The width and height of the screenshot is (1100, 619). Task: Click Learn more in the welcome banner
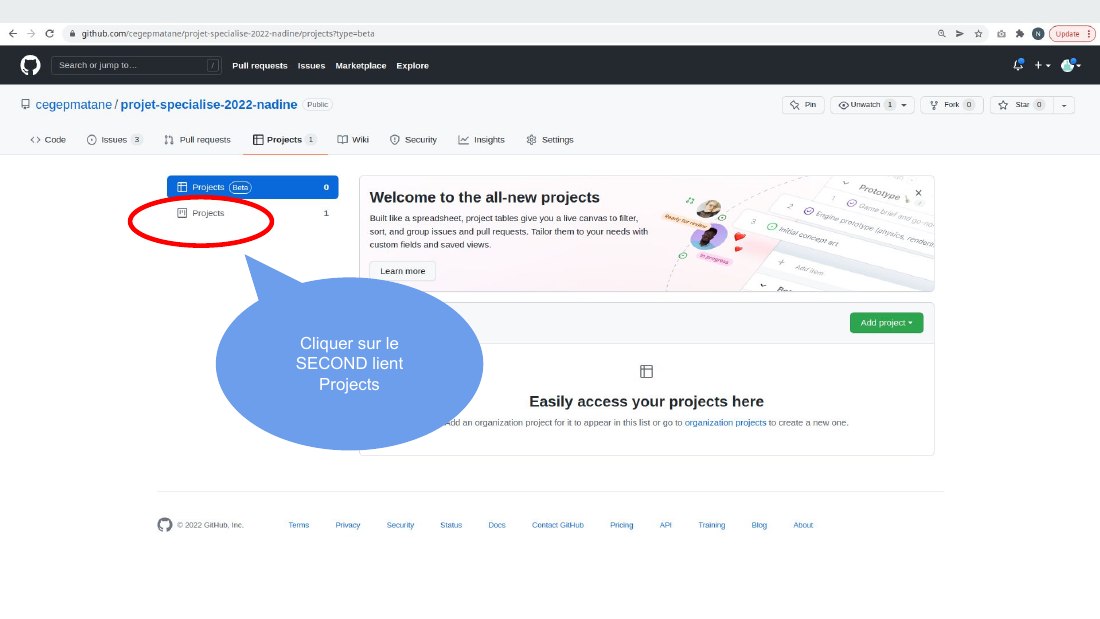(x=403, y=271)
